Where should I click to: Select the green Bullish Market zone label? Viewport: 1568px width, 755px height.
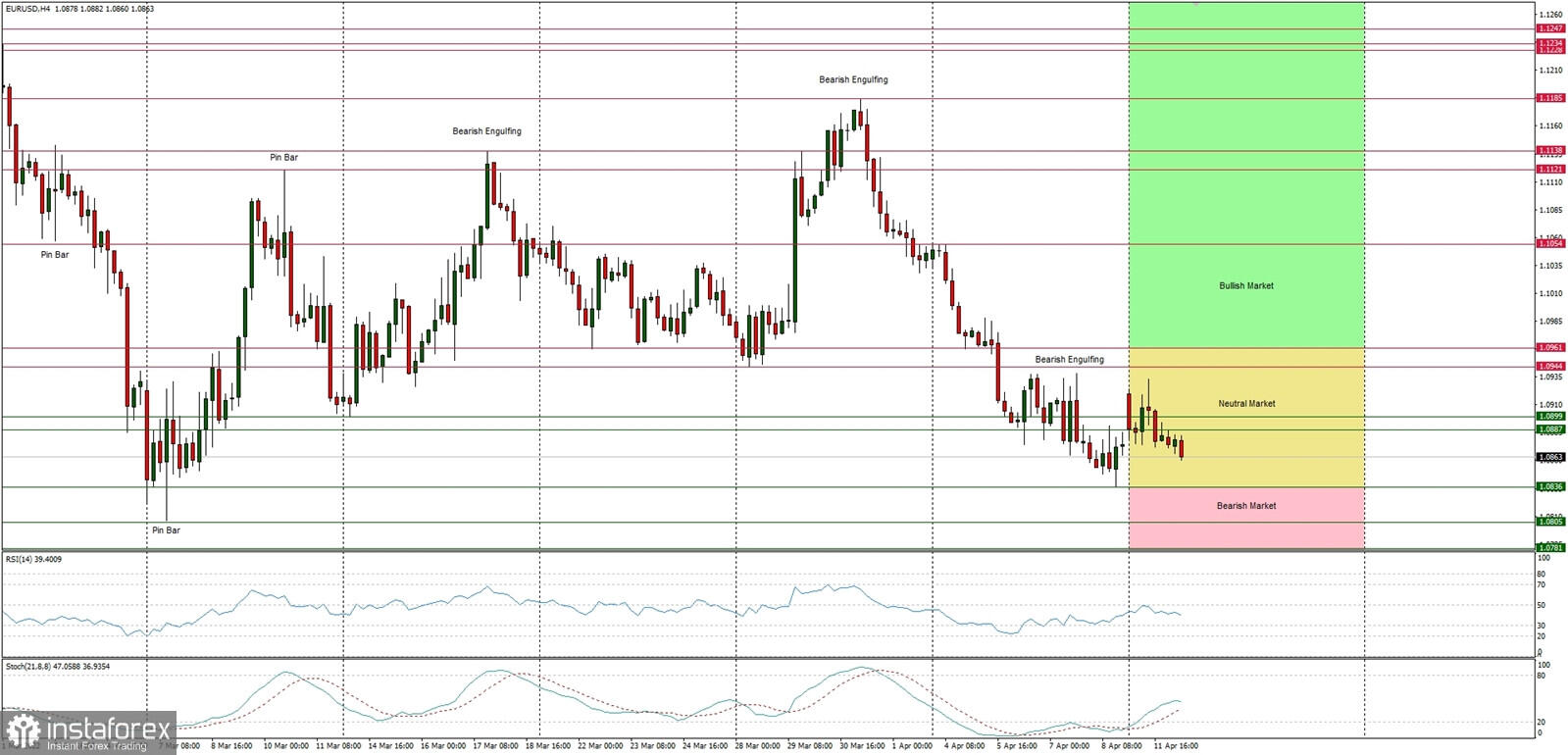(x=1245, y=286)
